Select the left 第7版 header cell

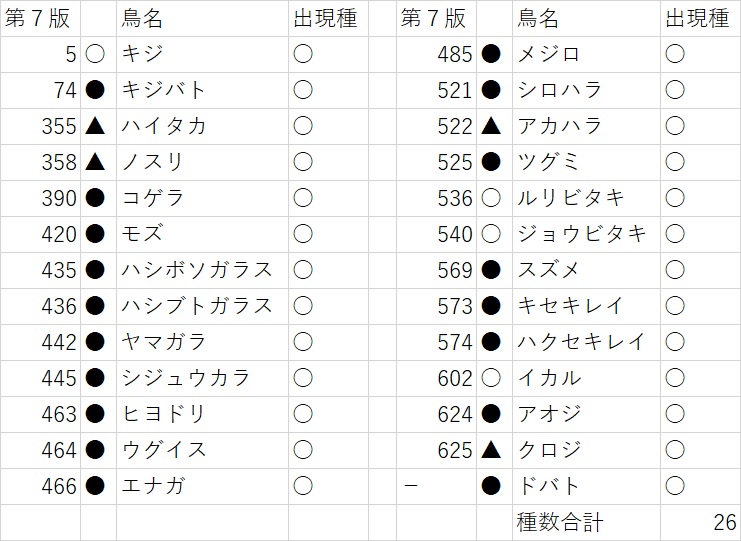(40, 18)
